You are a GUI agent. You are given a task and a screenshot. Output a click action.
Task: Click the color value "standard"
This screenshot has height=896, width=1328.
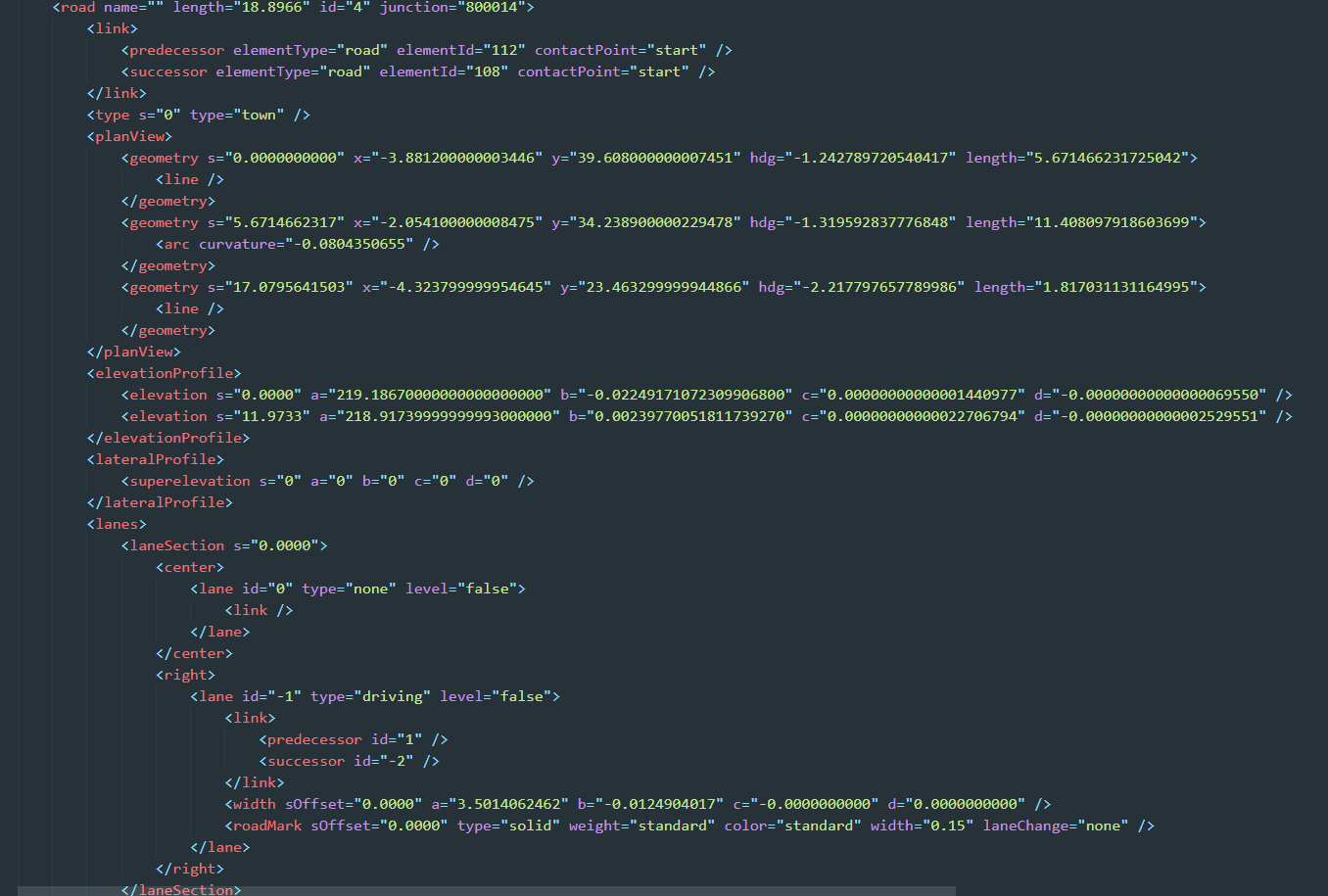click(819, 825)
